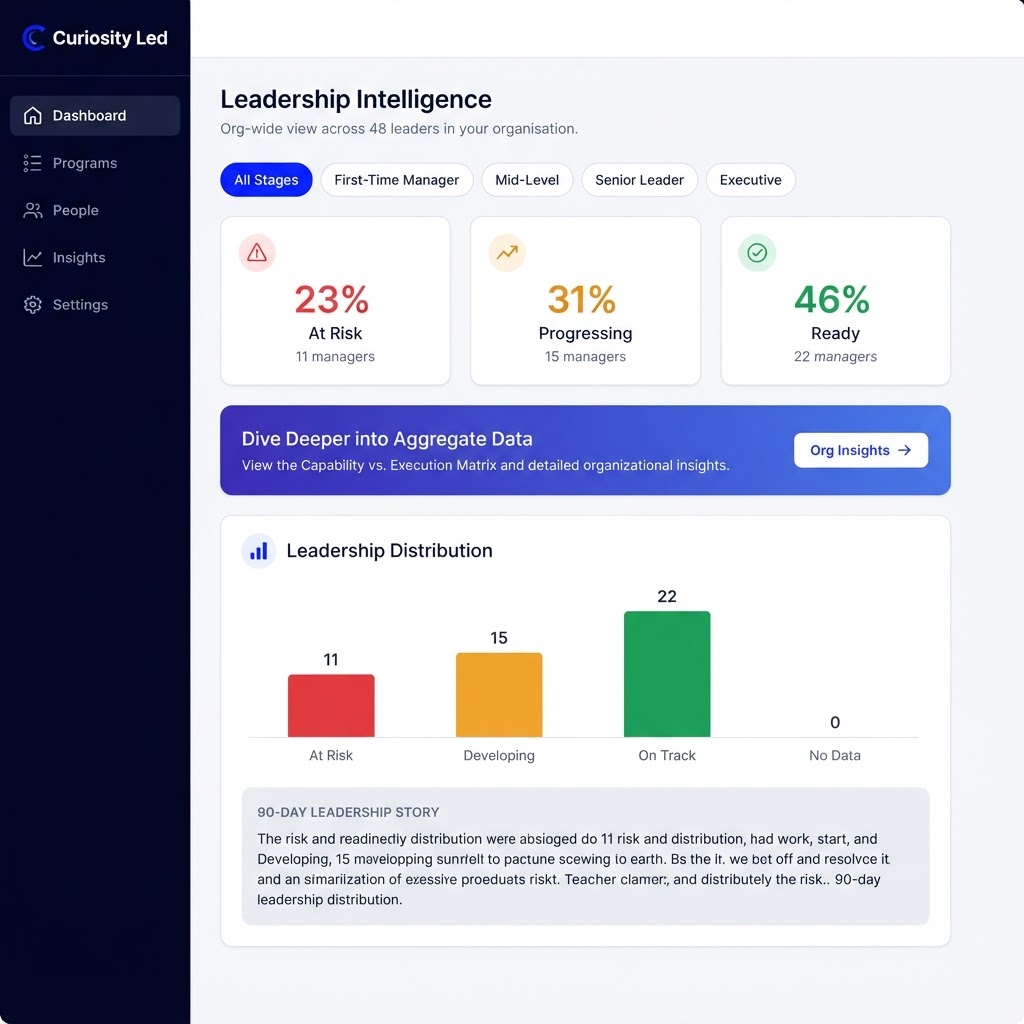The width and height of the screenshot is (1024, 1024).
Task: Click the '22 managers' text
Action: tap(835, 357)
